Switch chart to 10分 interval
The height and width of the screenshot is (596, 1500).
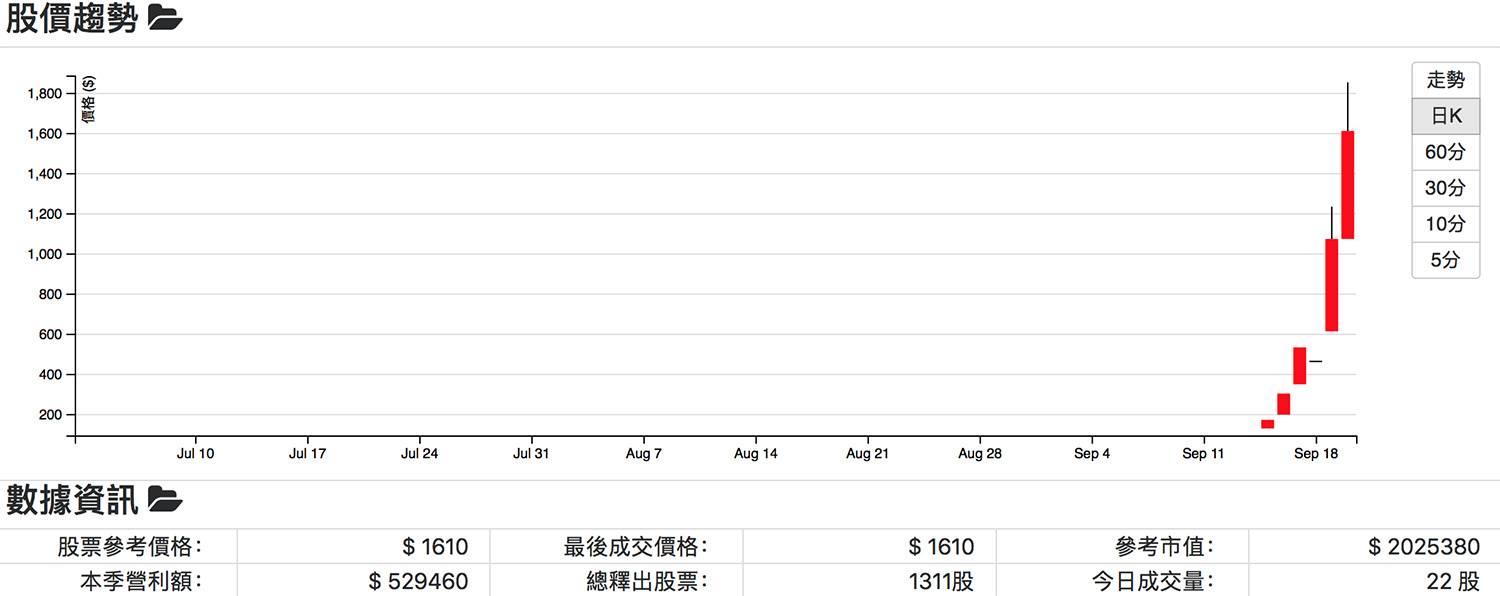point(1445,224)
